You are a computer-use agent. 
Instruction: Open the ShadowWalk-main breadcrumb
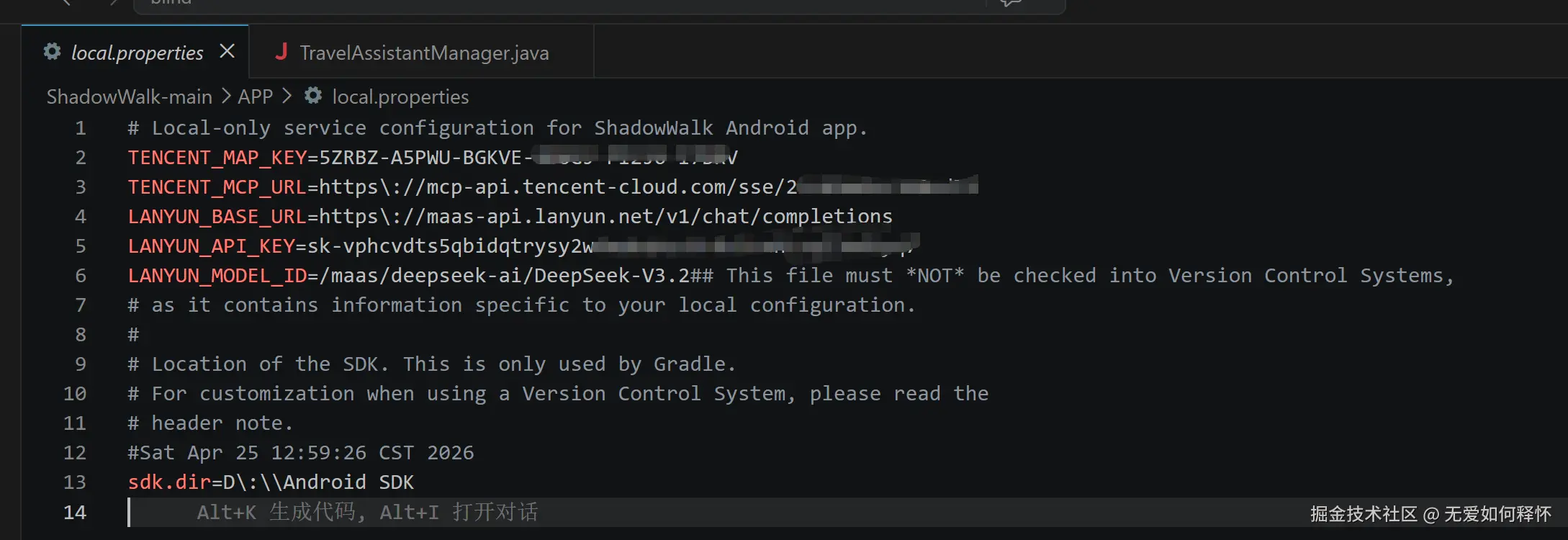(x=129, y=96)
